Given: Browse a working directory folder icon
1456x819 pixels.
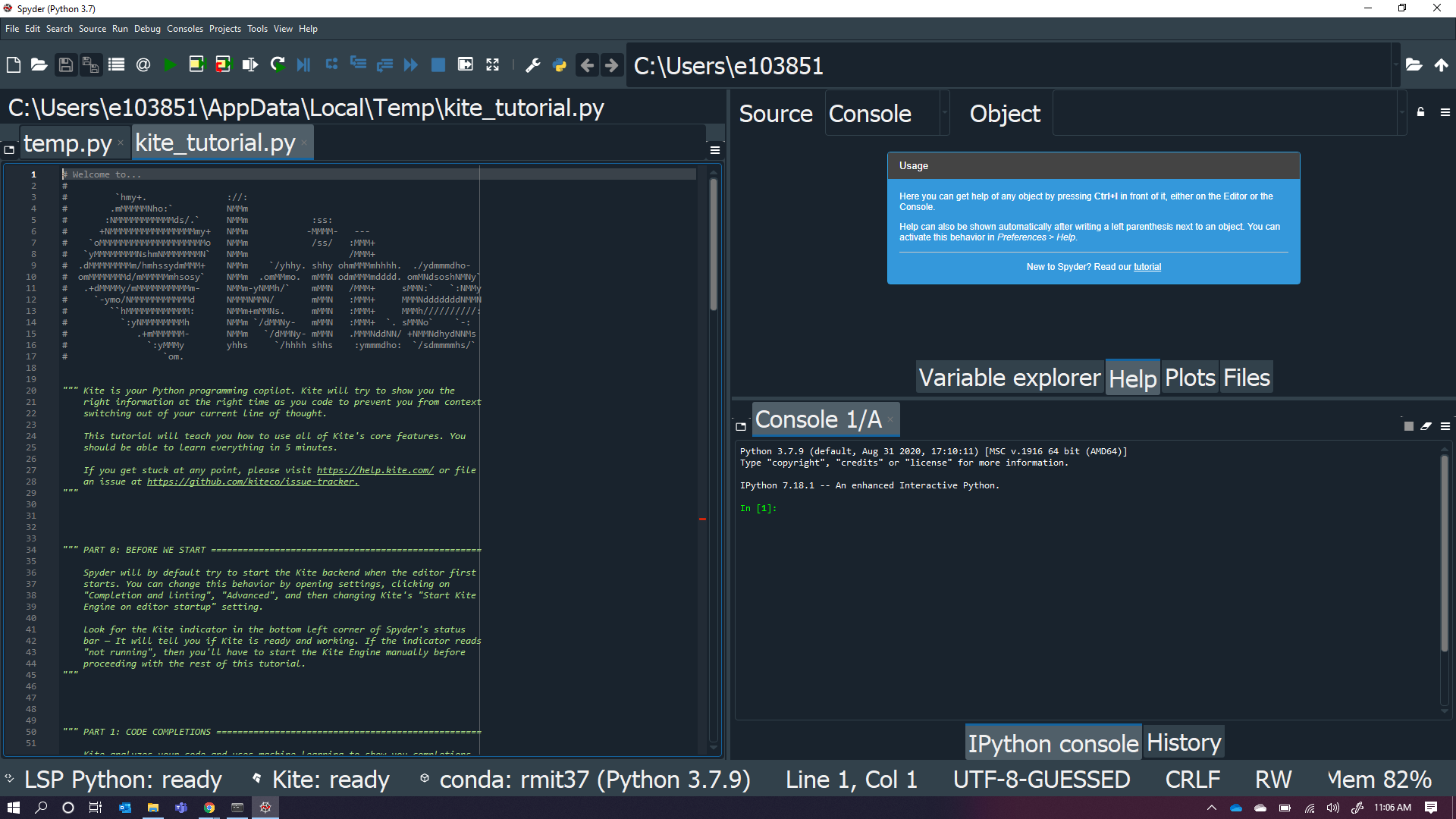Looking at the screenshot, I should coord(1414,65).
